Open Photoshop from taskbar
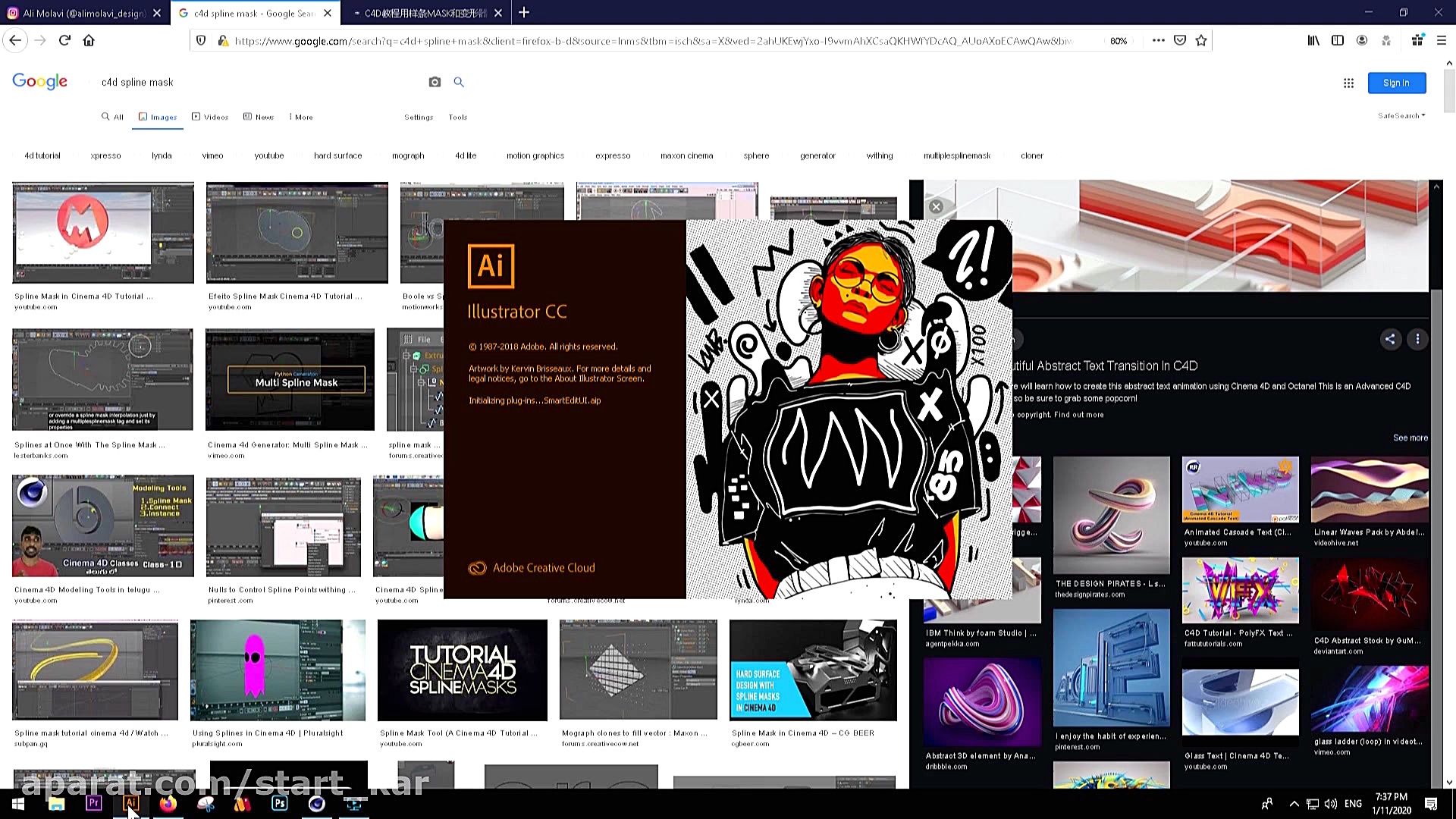 279,803
